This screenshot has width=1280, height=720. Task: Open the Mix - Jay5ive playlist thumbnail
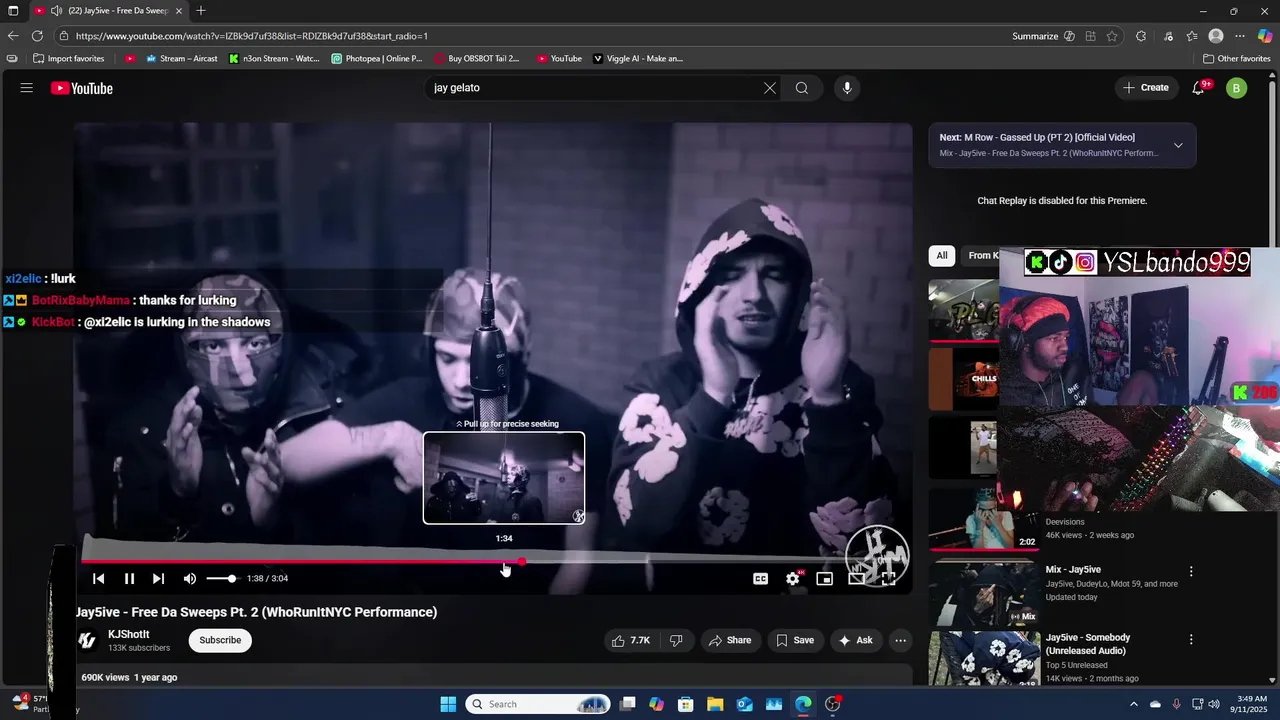click(x=984, y=593)
